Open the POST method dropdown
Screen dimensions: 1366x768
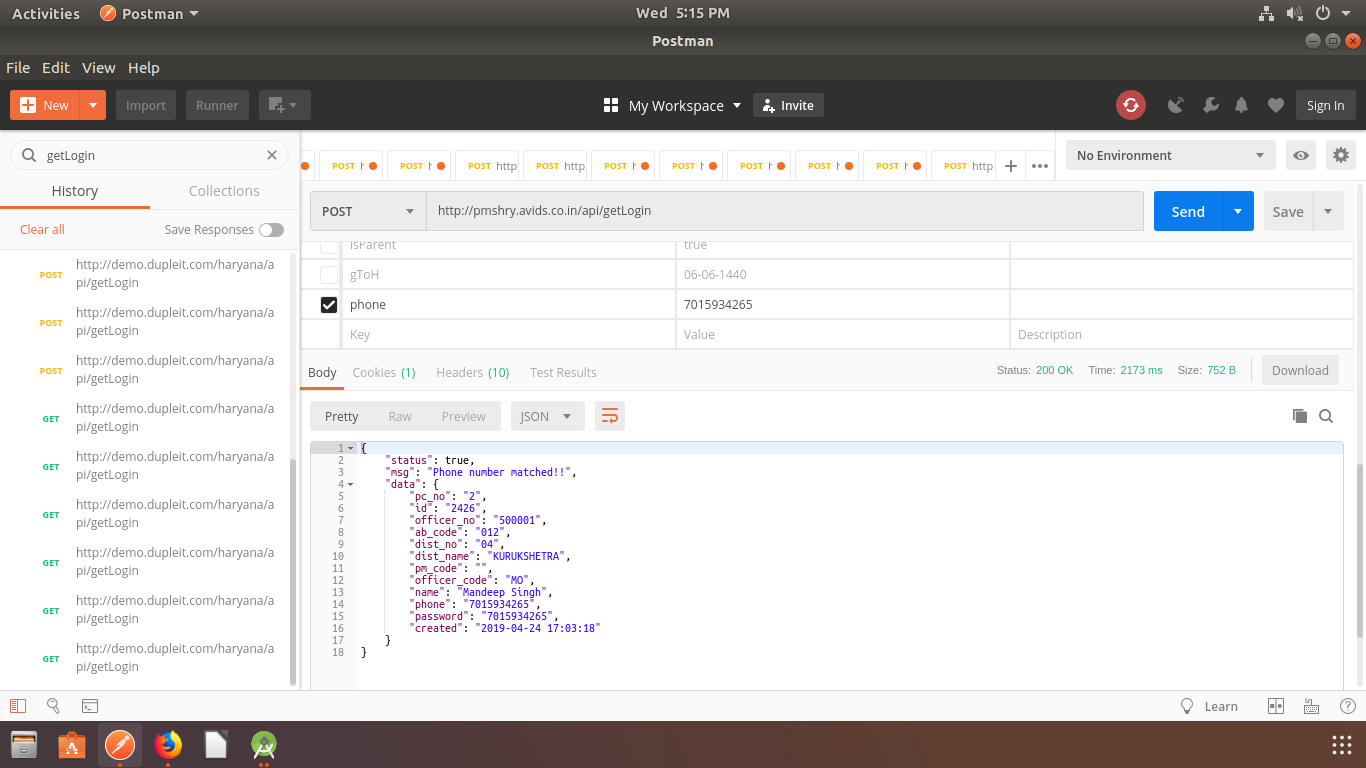tap(368, 211)
